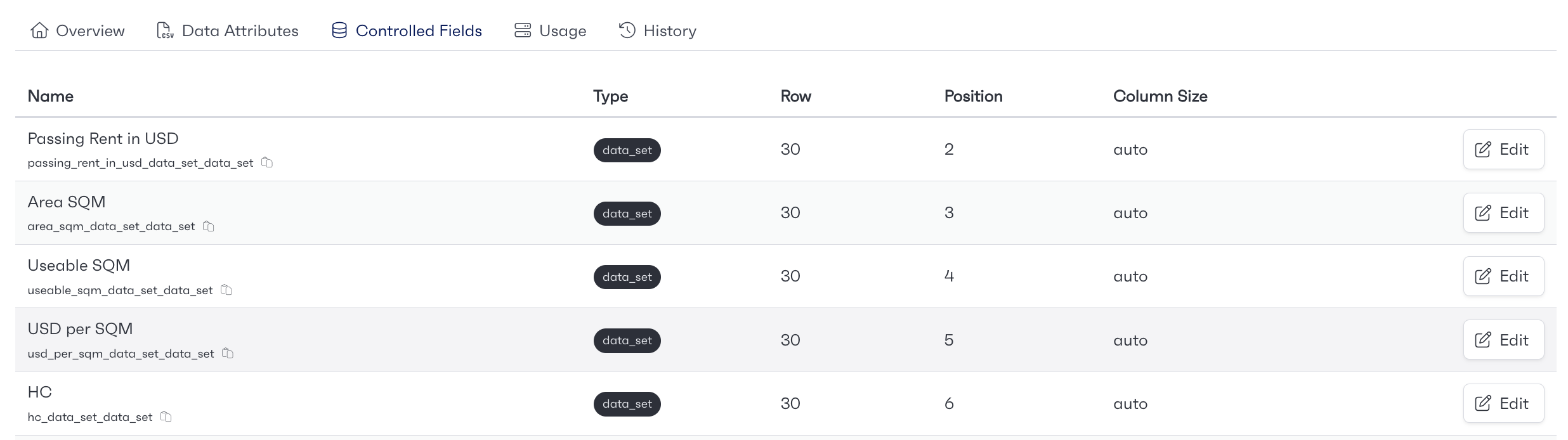Edit the Useable SQM field
This screenshot has width=1568, height=440.
pyautogui.click(x=1503, y=276)
